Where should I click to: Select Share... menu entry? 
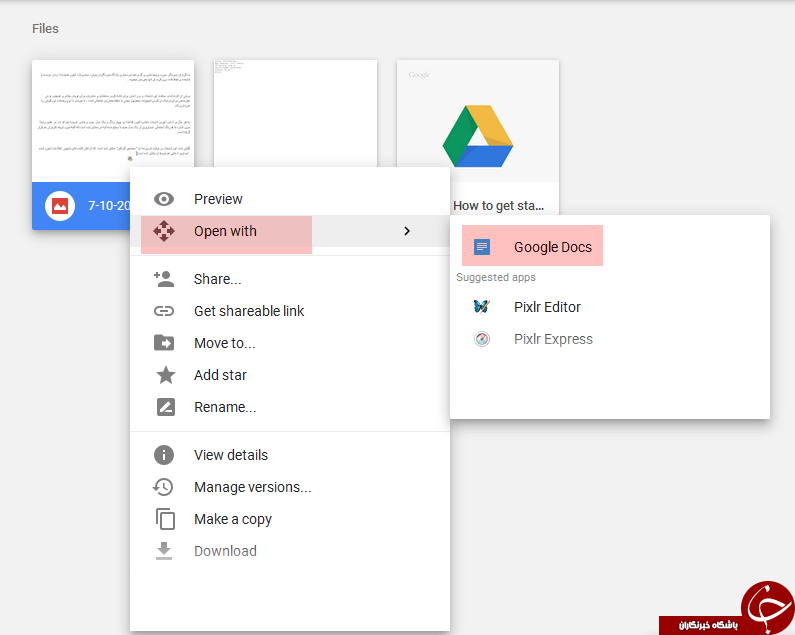click(290, 279)
